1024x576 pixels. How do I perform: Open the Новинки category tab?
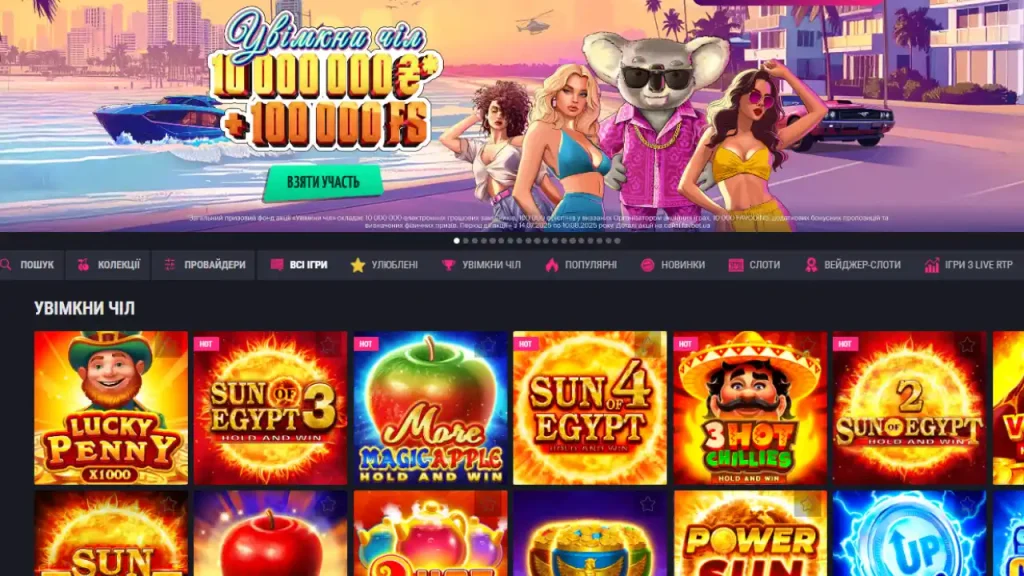[673, 264]
